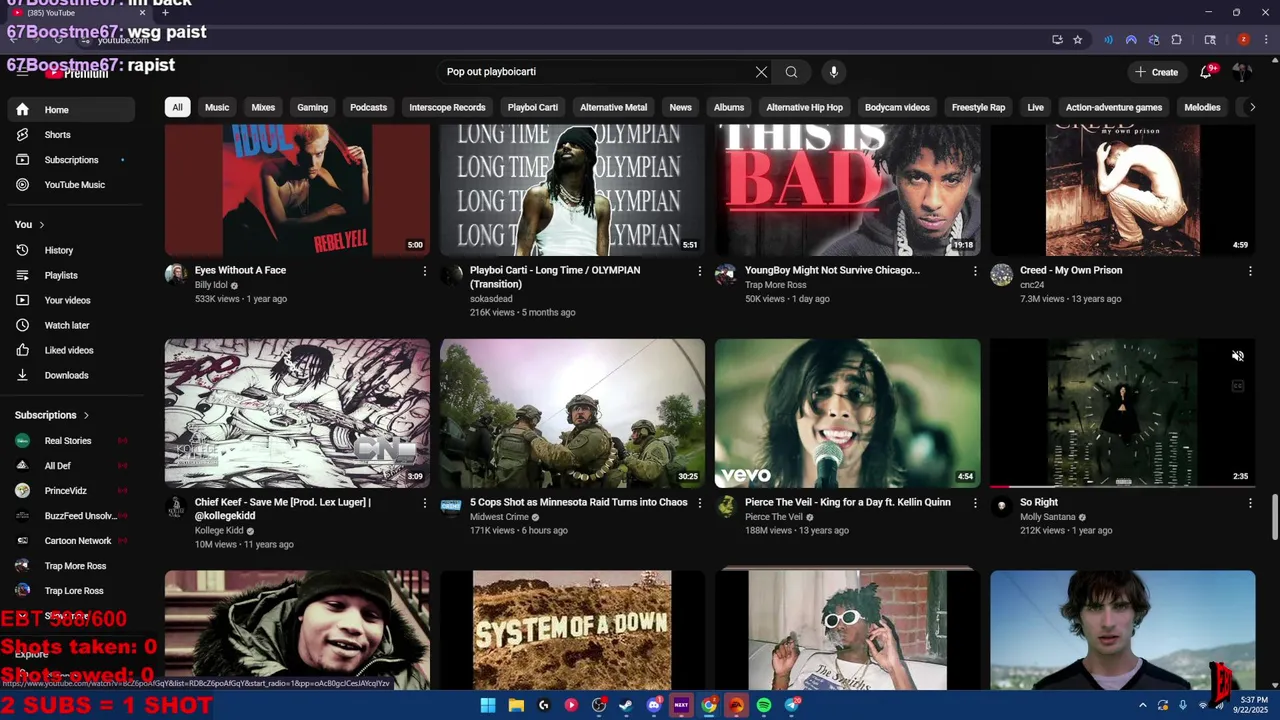
Task: Open OBS Studio from the taskbar
Action: 599,705
